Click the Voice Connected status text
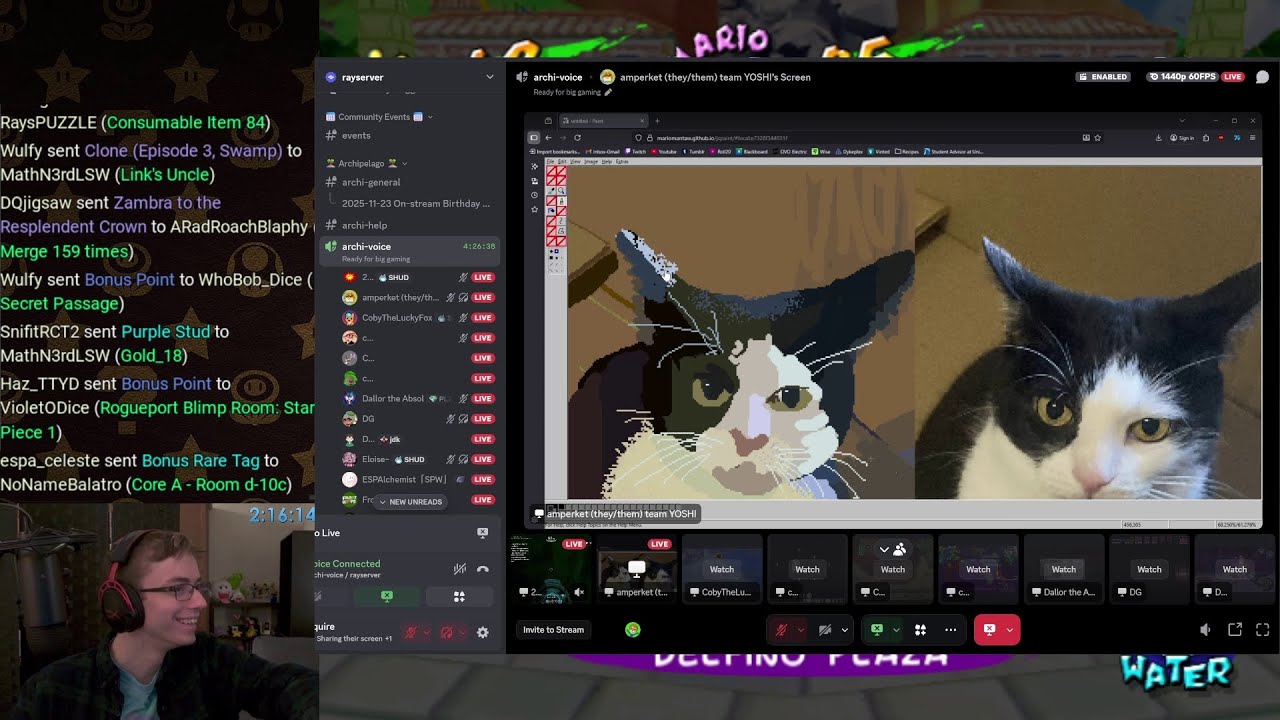Screen dimensions: 1280x720 347,564
